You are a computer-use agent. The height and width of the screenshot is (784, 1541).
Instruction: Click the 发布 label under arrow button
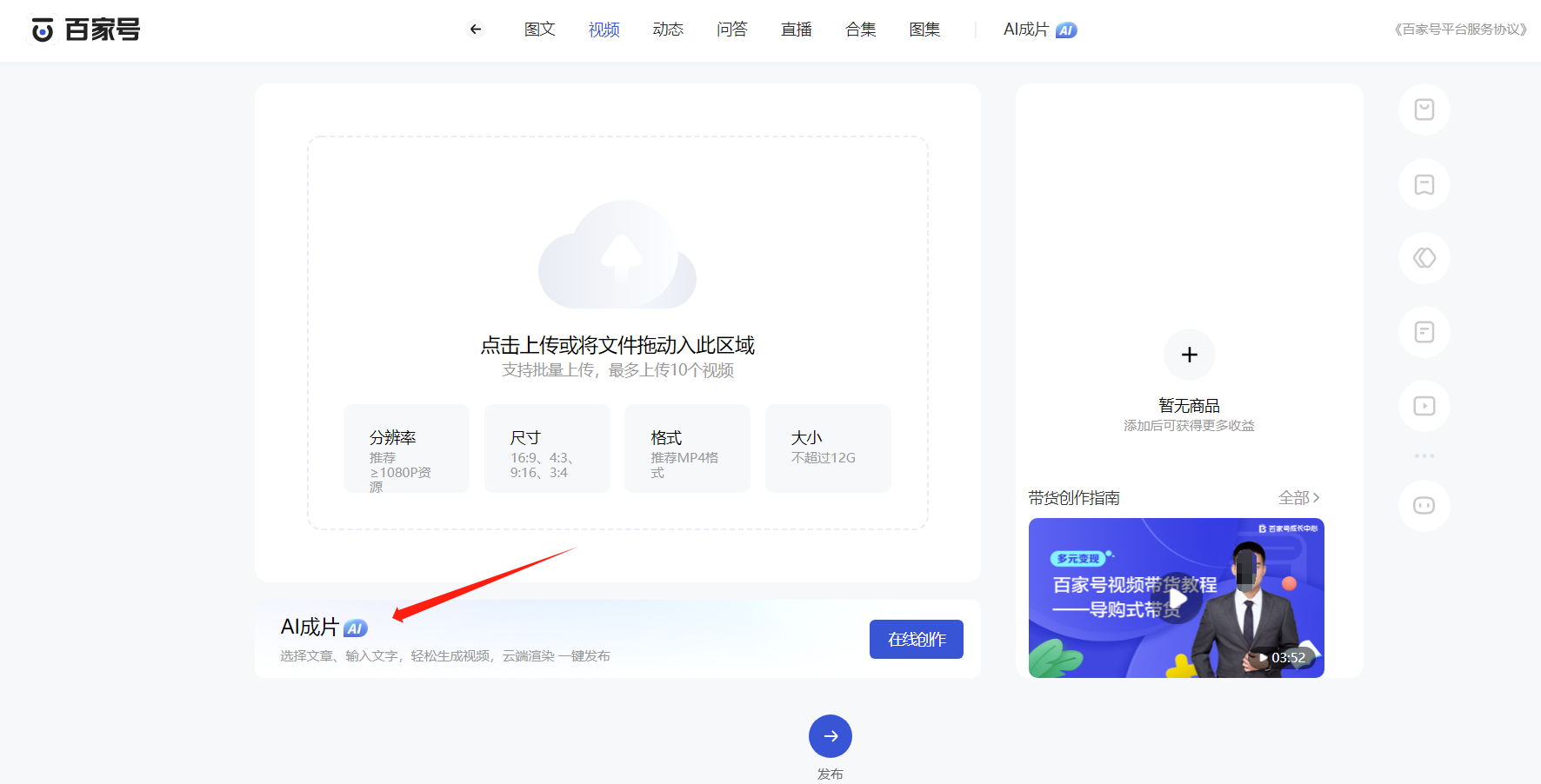point(831,774)
